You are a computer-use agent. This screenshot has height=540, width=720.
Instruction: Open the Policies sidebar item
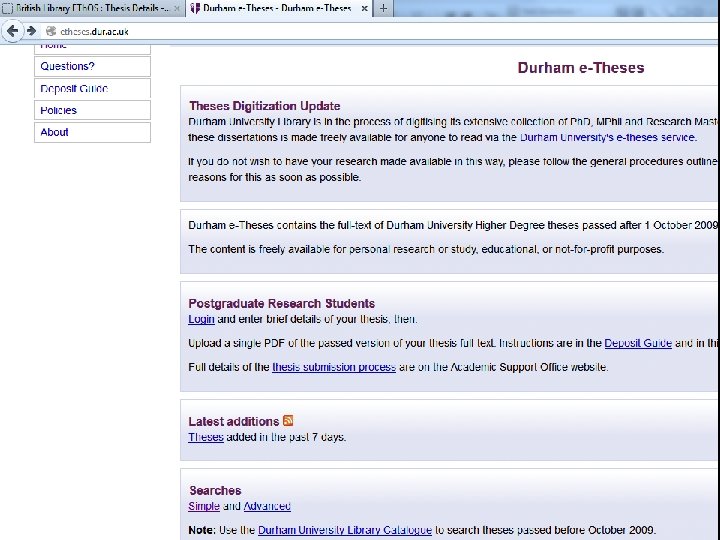click(x=92, y=110)
